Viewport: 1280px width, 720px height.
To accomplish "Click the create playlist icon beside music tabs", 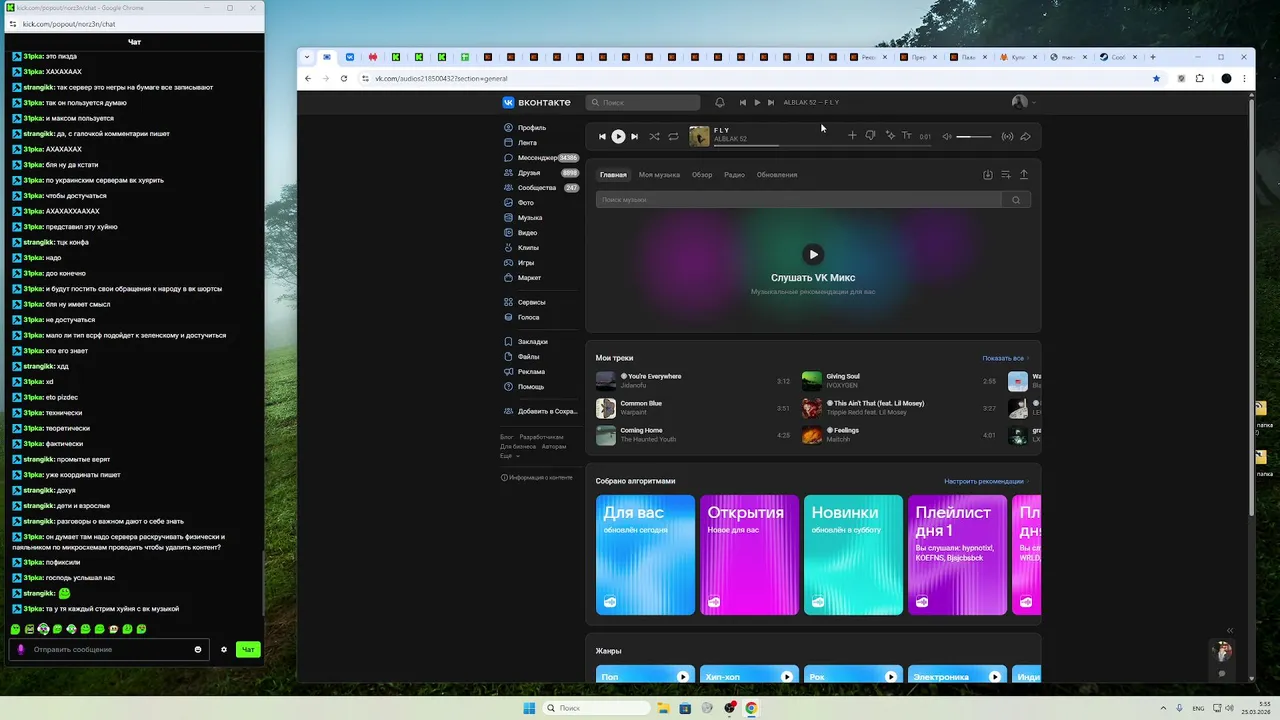I will pyautogui.click(x=1006, y=175).
